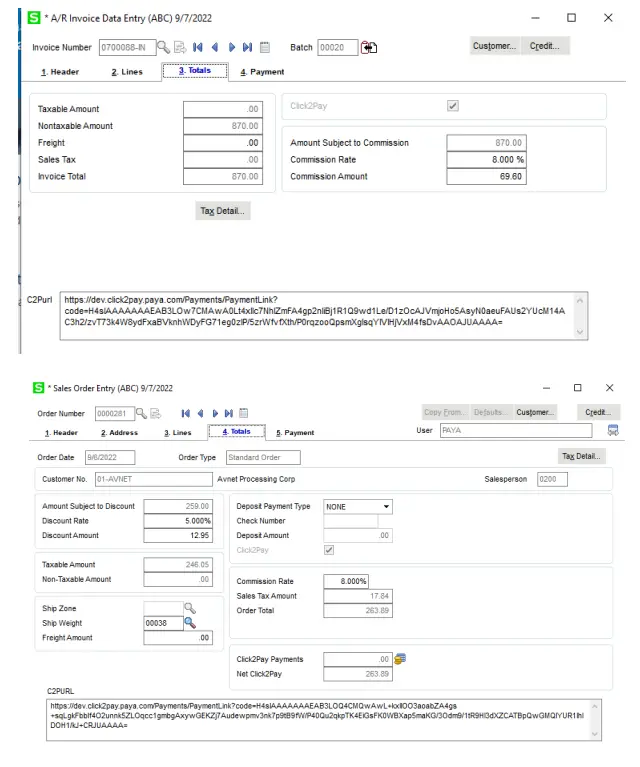This screenshot has height=767, width=640.
Task: Open Tax Detail... in the invoice window
Action: click(x=223, y=211)
